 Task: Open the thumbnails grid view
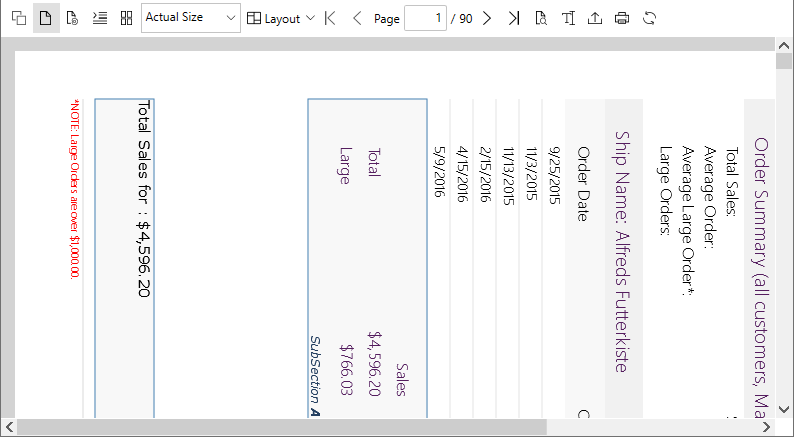pos(126,18)
